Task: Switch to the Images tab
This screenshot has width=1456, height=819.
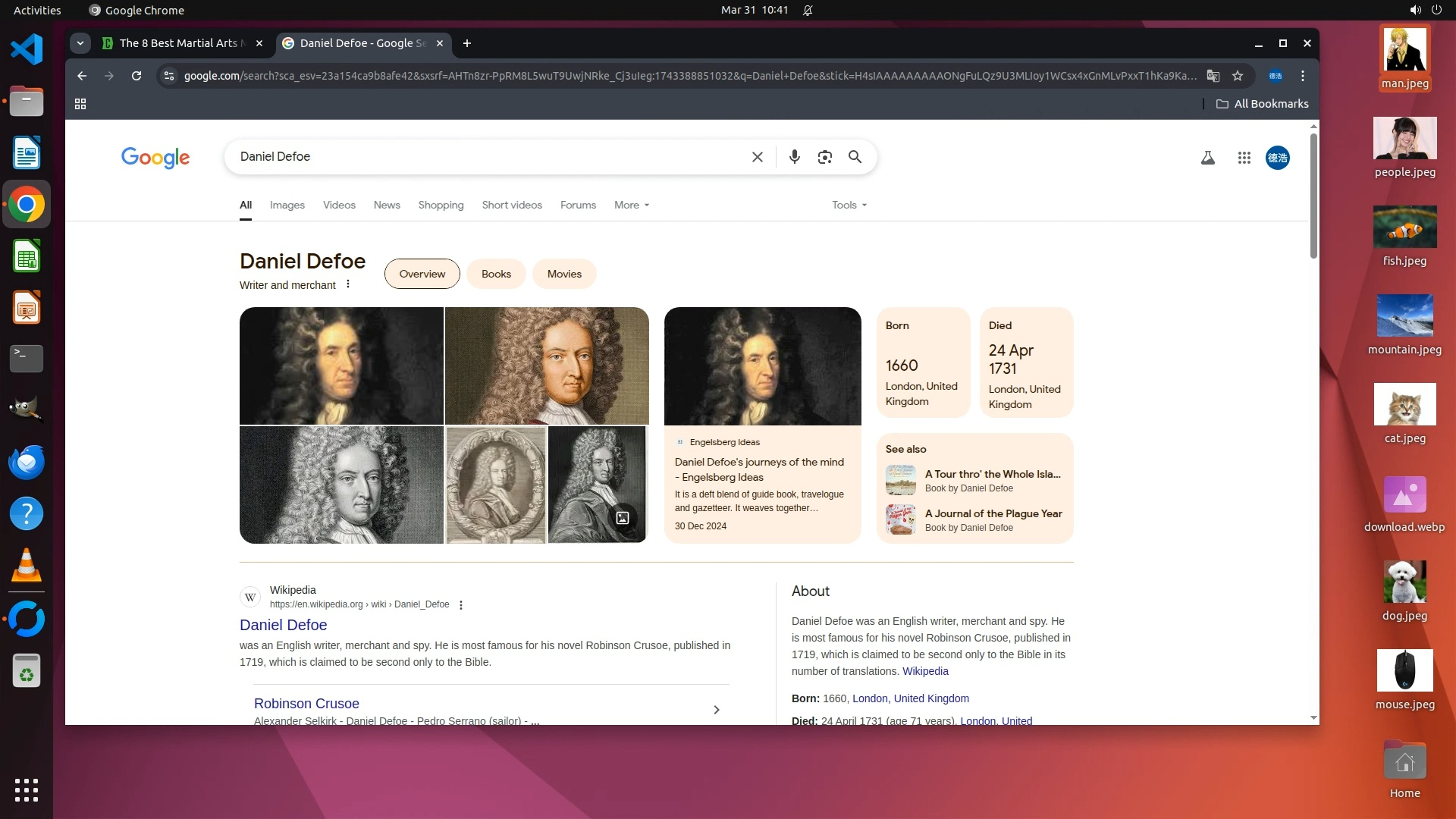Action: coord(287,205)
